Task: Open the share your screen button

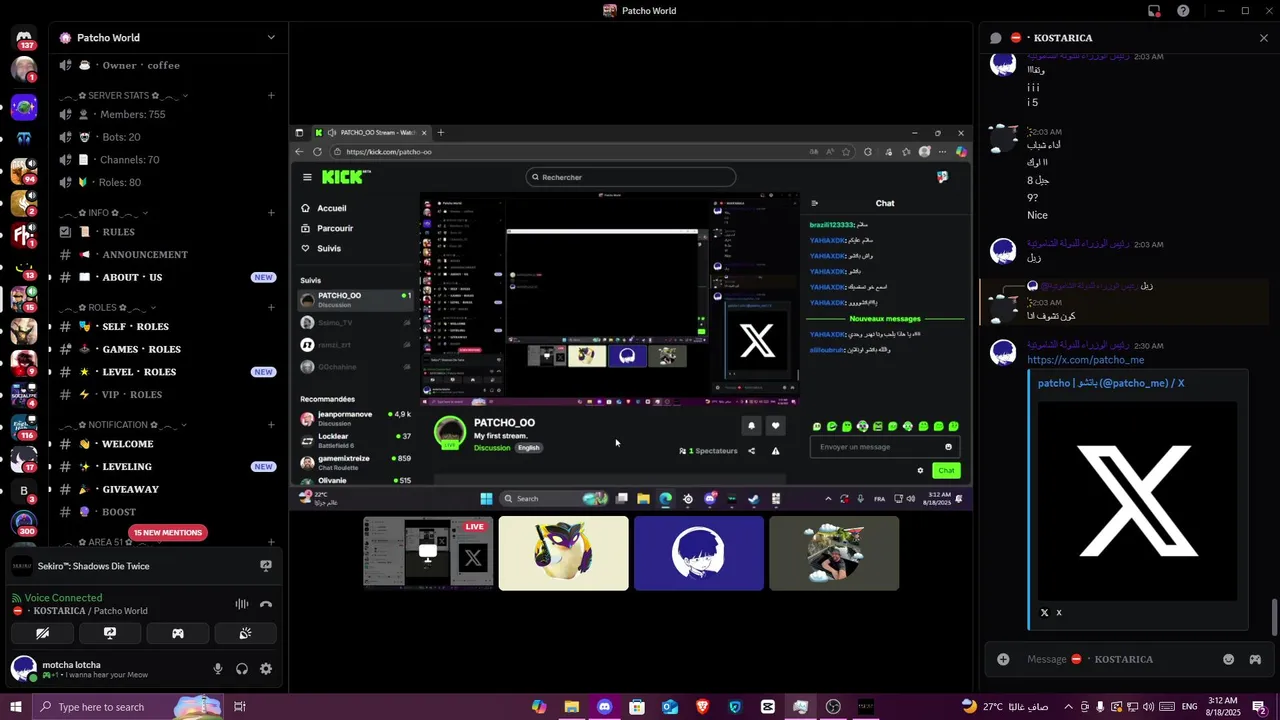Action: pyautogui.click(x=110, y=633)
